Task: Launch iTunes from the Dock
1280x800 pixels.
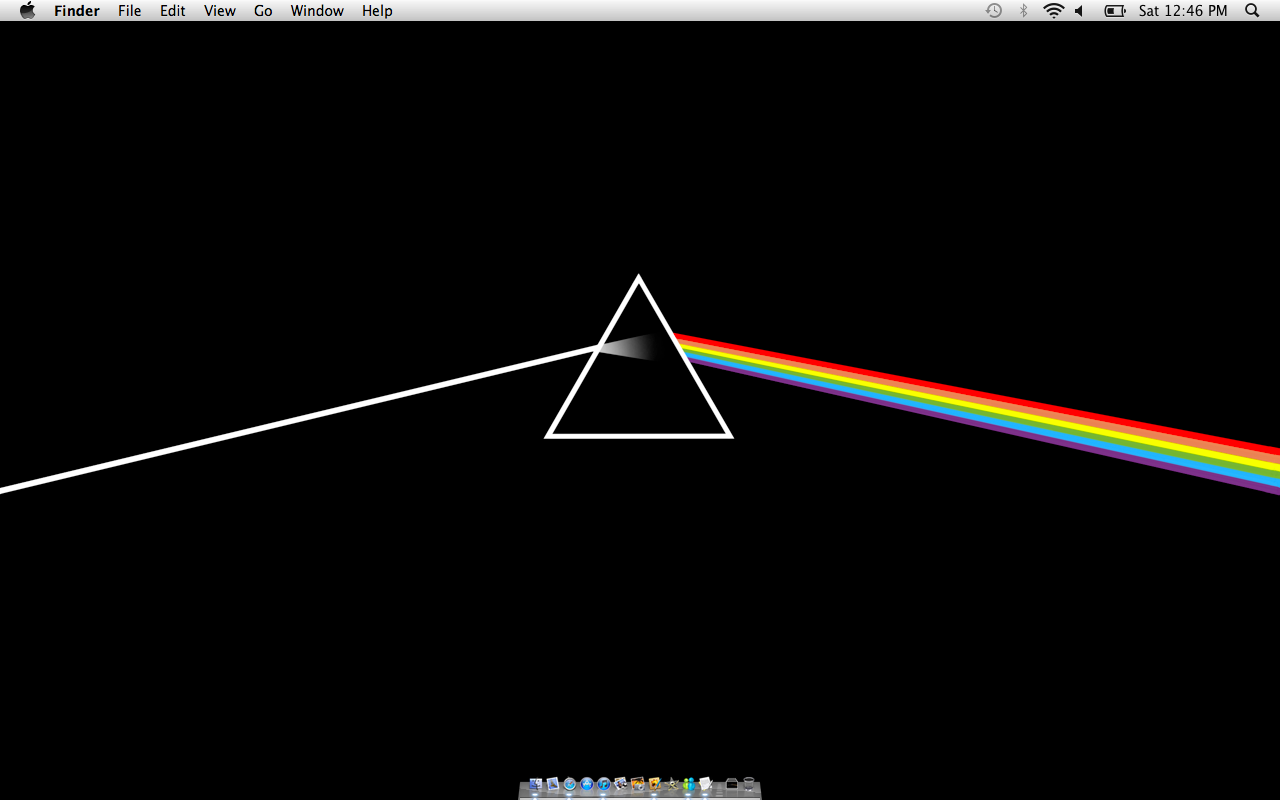Action: click(603, 784)
